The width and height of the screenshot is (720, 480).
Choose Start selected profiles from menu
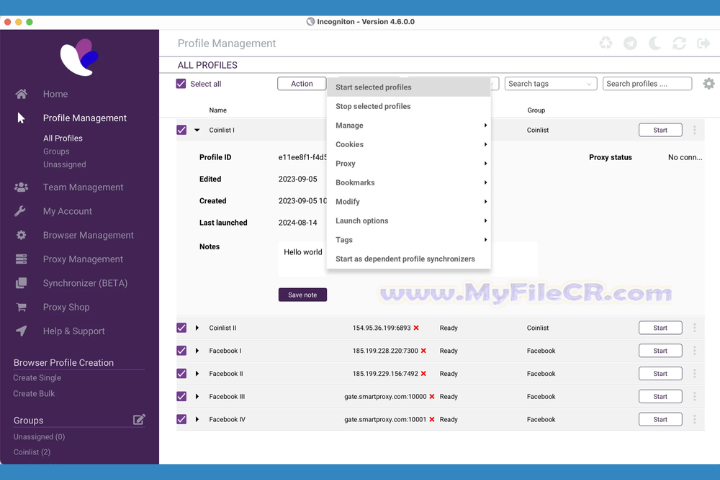409,87
